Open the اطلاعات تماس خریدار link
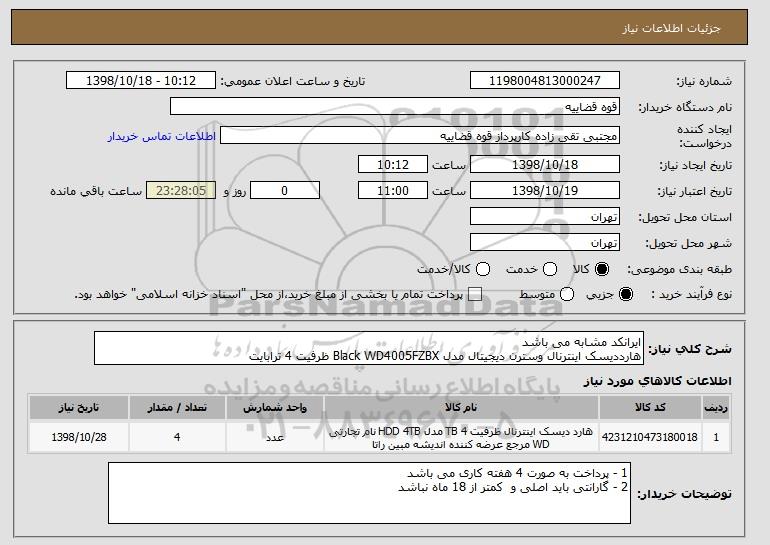This screenshot has height=545, width=770. 162,136
